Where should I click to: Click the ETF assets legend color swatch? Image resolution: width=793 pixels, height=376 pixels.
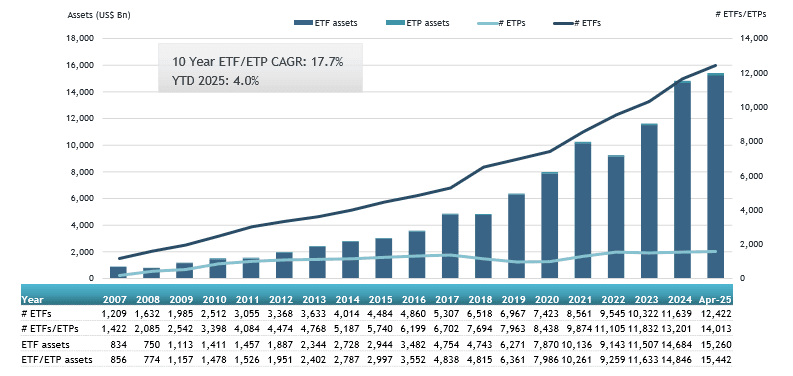click(303, 23)
